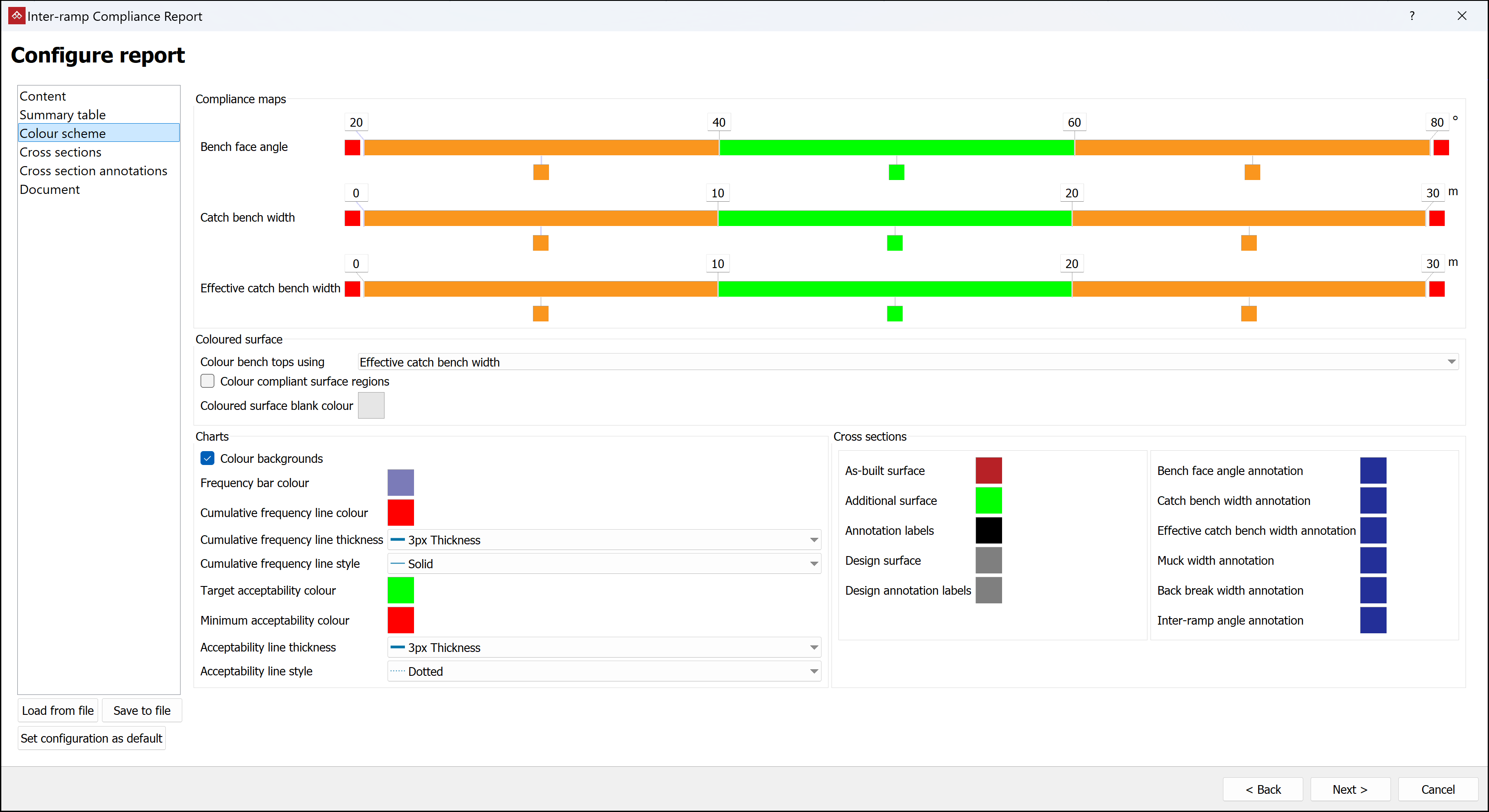
Task: Click the help question mark icon
Action: (x=1412, y=16)
